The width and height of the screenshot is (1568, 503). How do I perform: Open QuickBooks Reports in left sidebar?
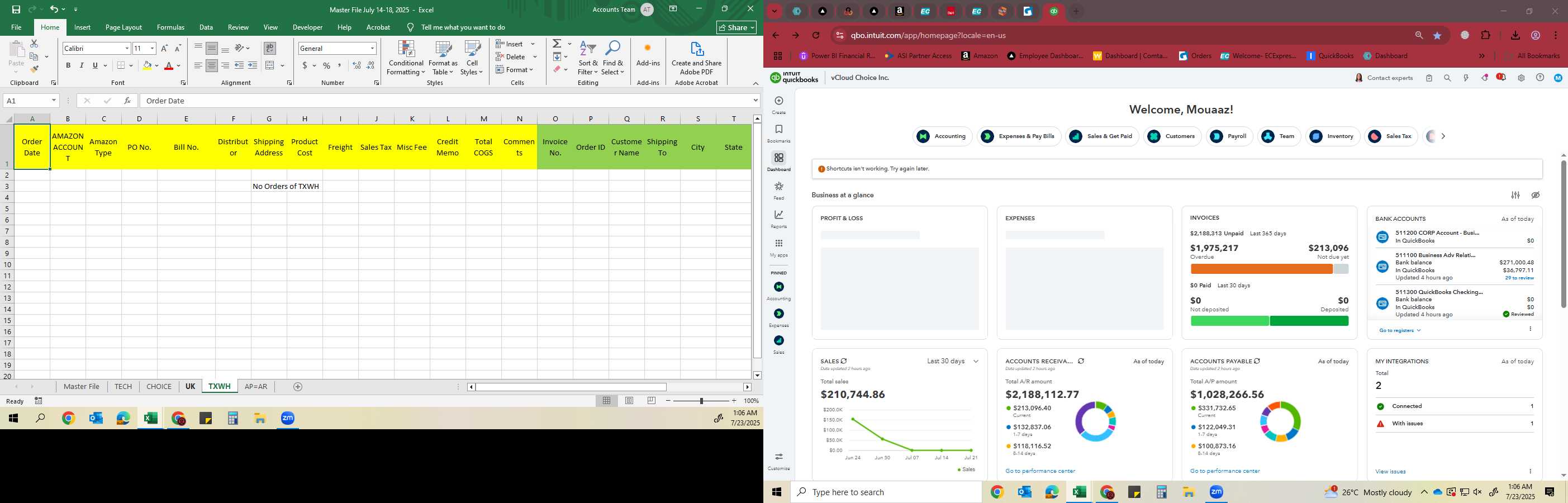tap(778, 219)
